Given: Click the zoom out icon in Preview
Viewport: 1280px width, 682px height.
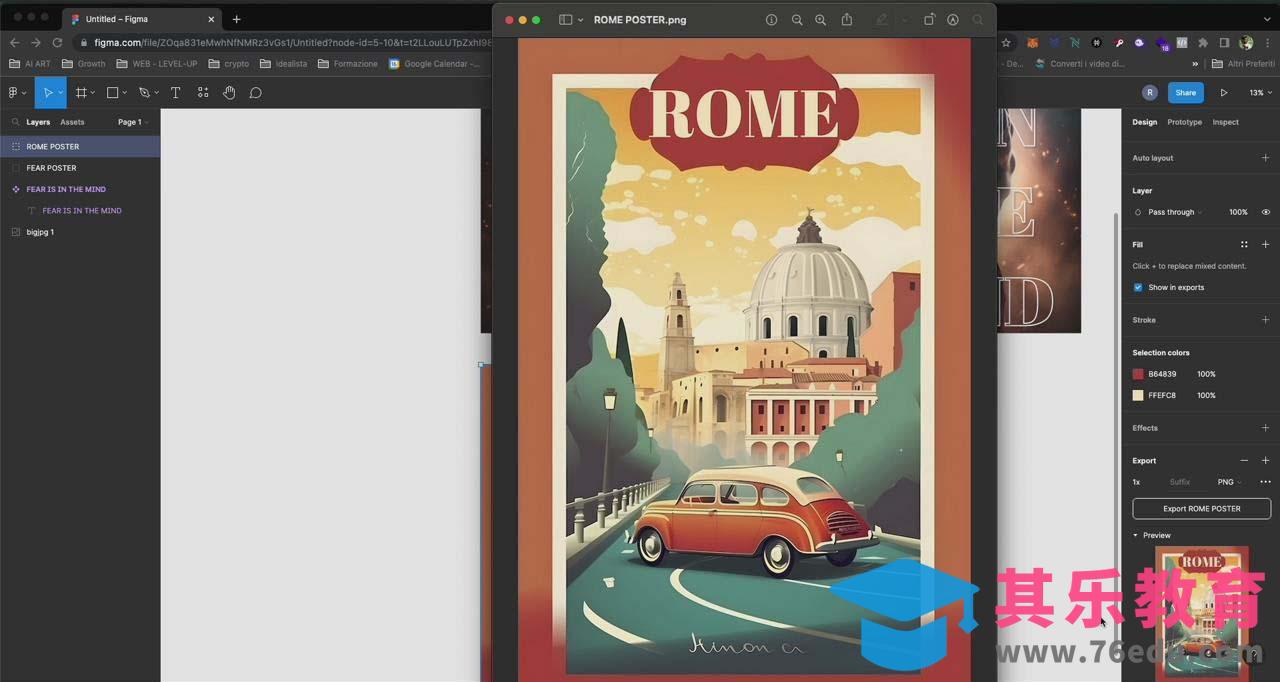Looking at the screenshot, I should [x=797, y=20].
